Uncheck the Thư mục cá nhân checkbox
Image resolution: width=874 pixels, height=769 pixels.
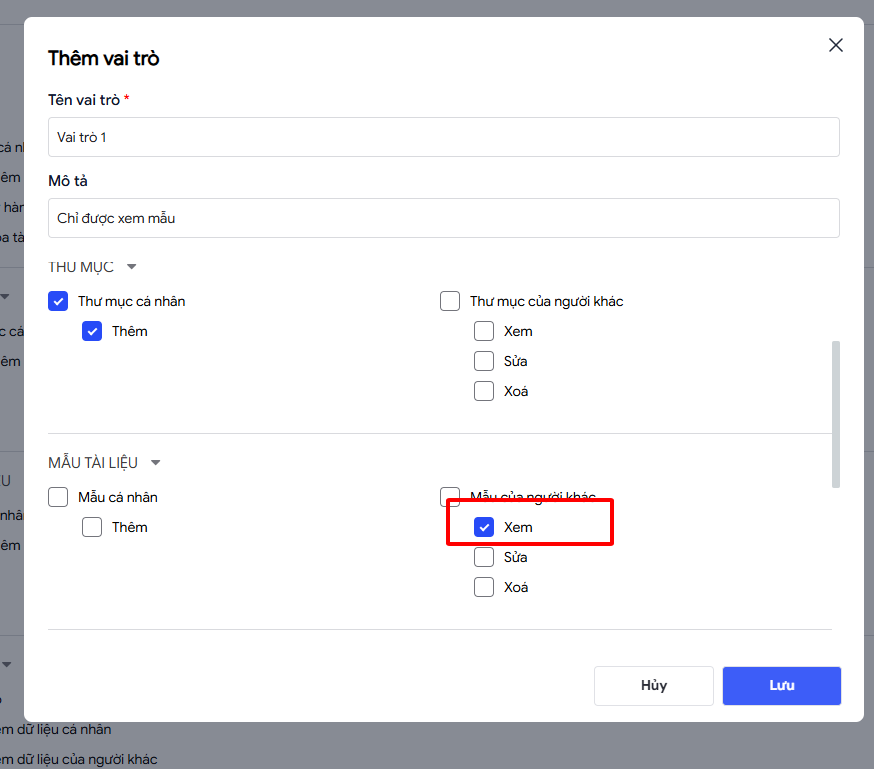58,301
